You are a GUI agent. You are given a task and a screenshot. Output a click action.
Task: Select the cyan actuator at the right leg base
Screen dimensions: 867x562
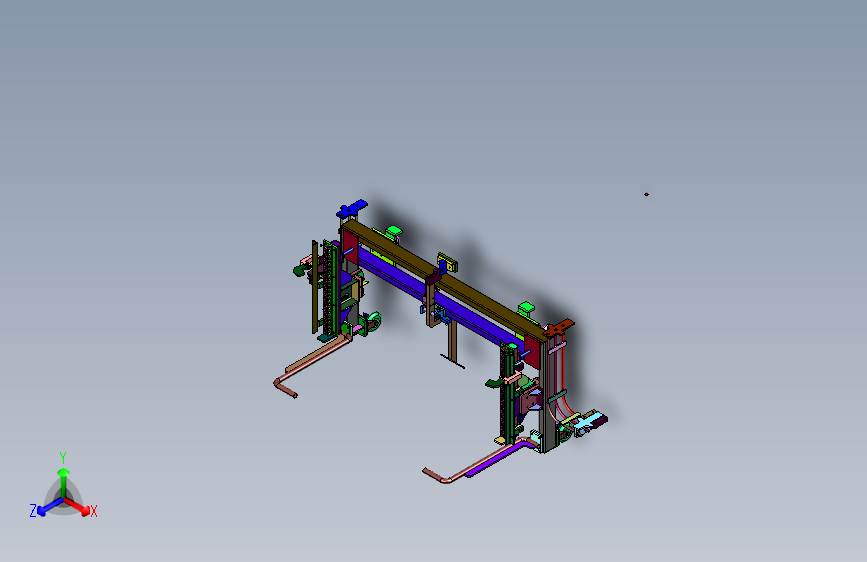pyautogui.click(x=587, y=423)
